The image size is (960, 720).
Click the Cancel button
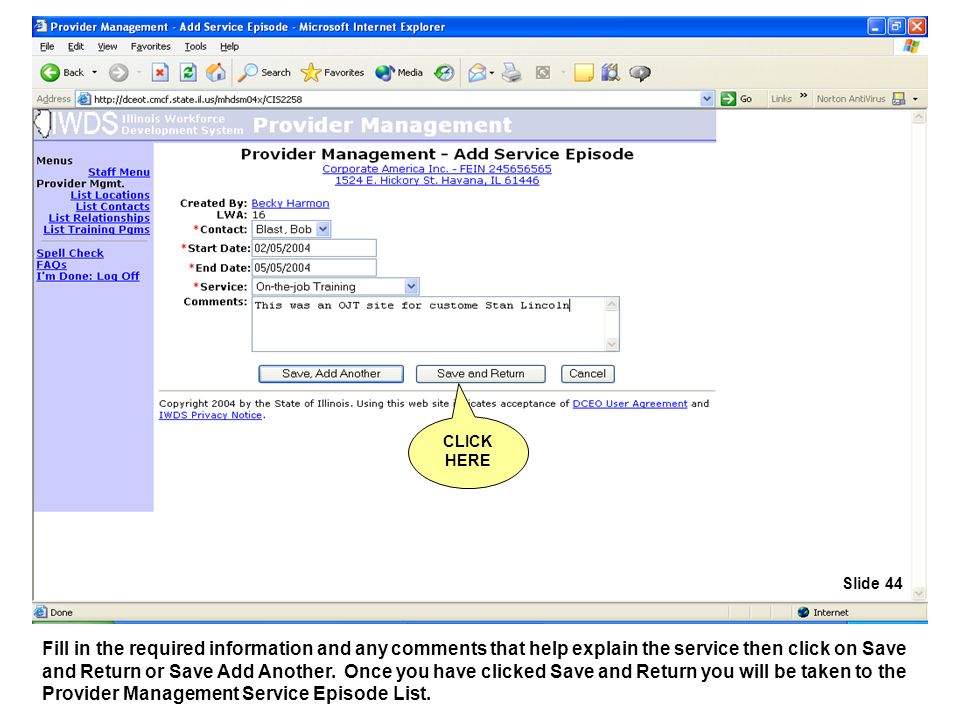pos(588,373)
